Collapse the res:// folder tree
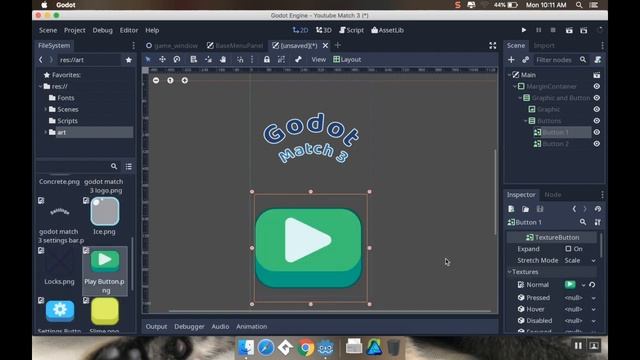The height and width of the screenshot is (360, 640). point(40,87)
